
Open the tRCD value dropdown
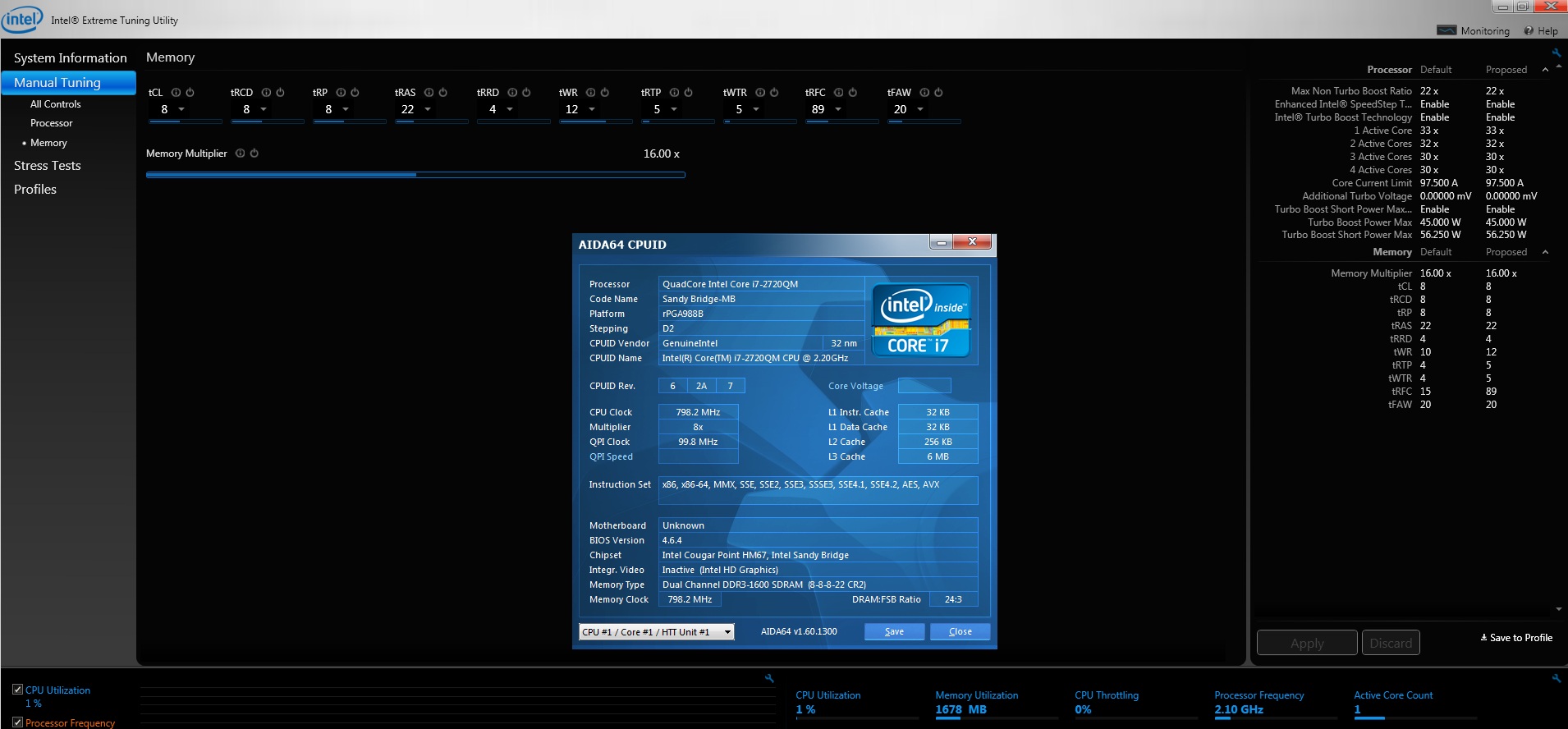click(x=264, y=109)
